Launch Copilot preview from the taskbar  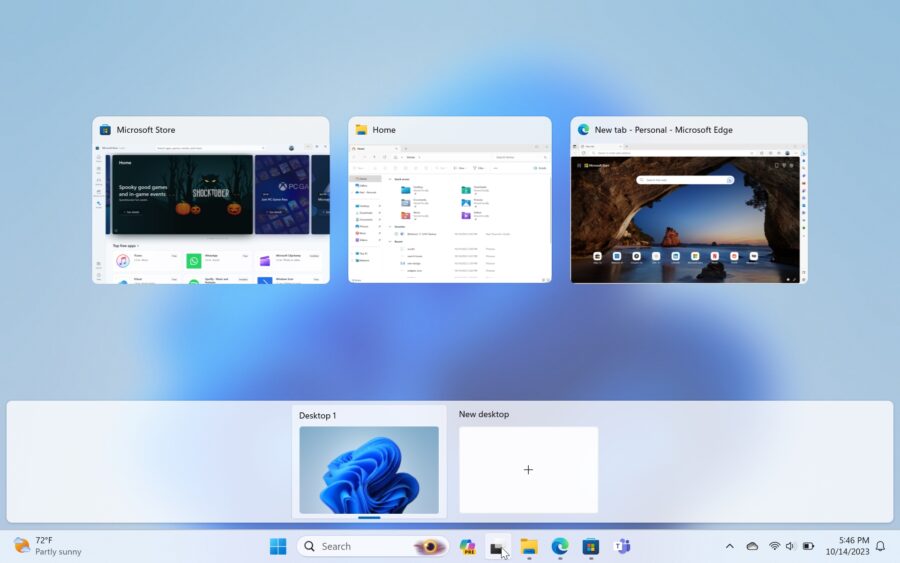pyautogui.click(x=467, y=546)
